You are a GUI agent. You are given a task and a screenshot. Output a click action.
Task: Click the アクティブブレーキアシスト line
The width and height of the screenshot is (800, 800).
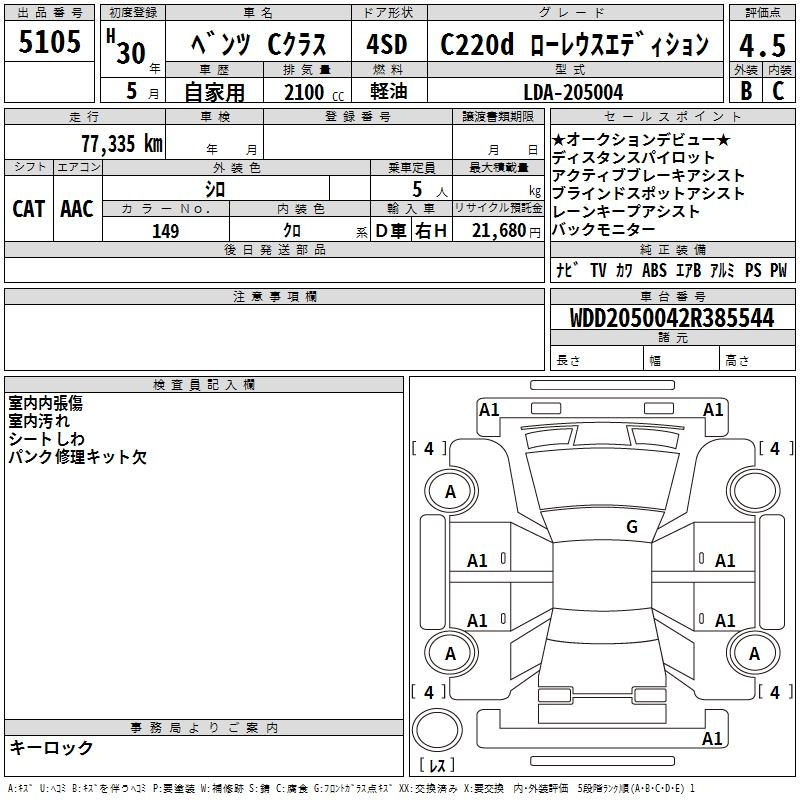pyautogui.click(x=648, y=175)
